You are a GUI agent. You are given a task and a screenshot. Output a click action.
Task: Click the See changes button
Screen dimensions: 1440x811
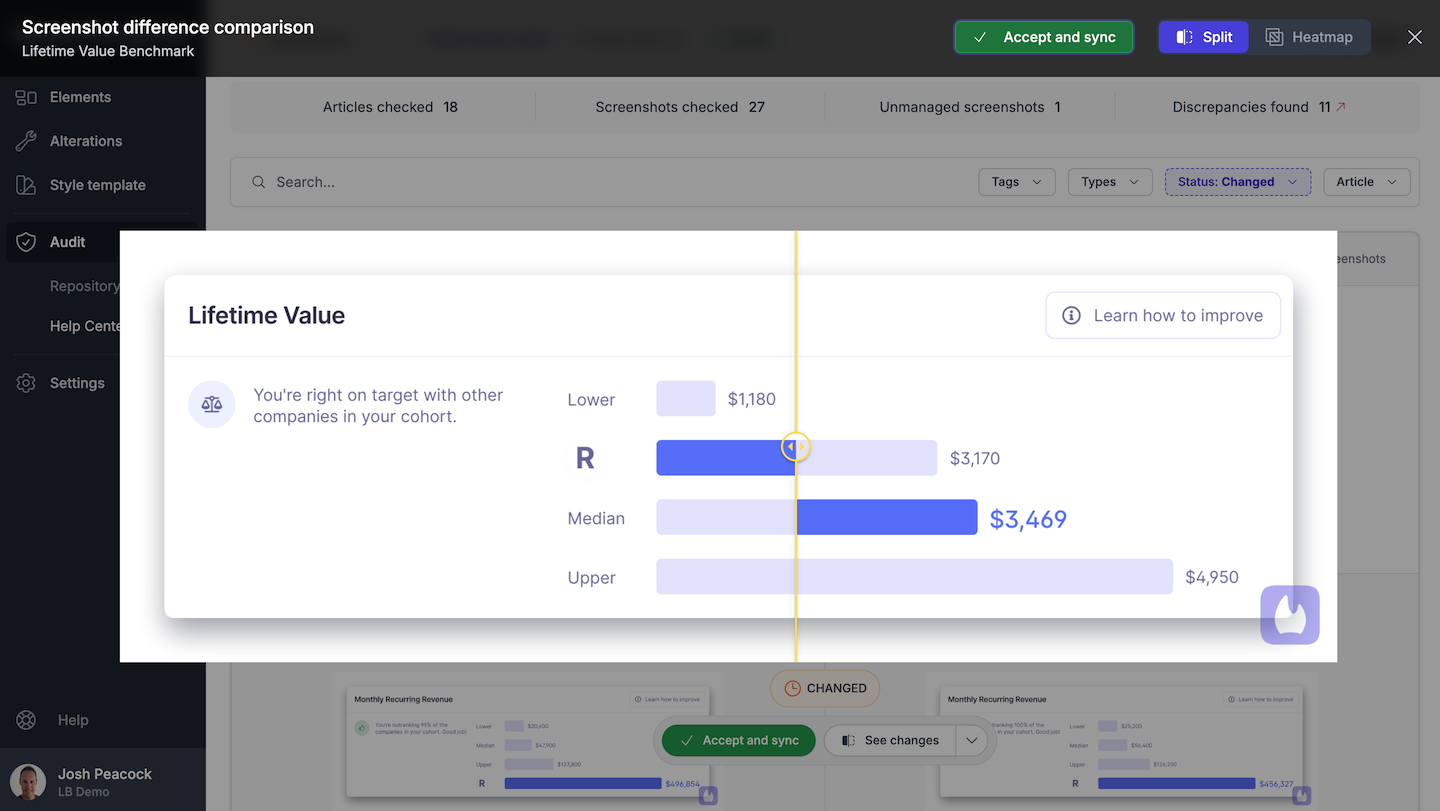(890, 741)
